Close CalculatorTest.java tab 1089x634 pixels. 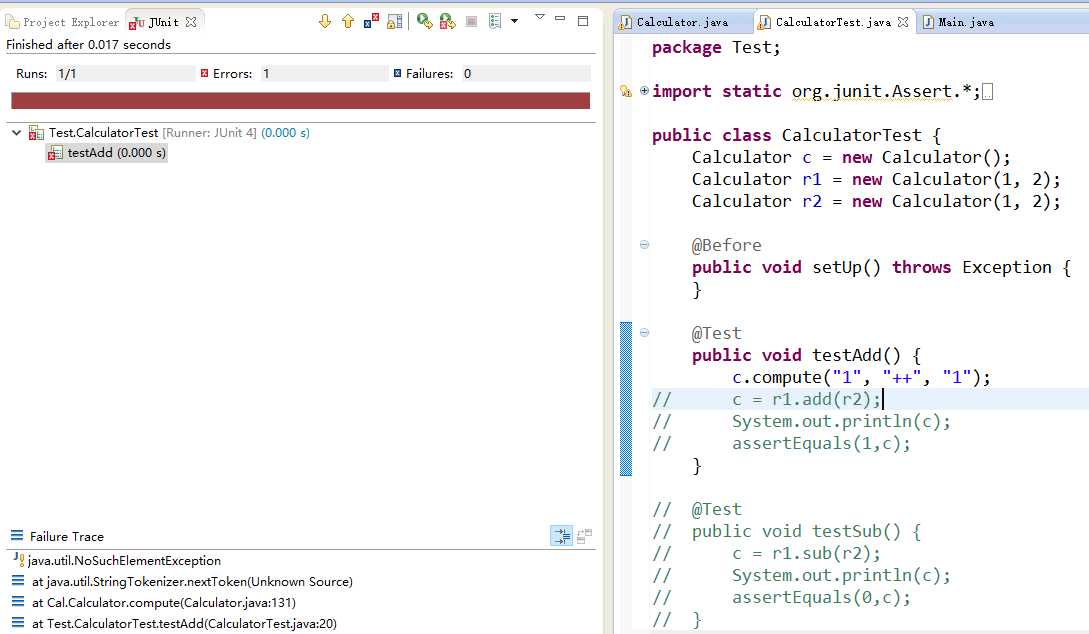903,22
